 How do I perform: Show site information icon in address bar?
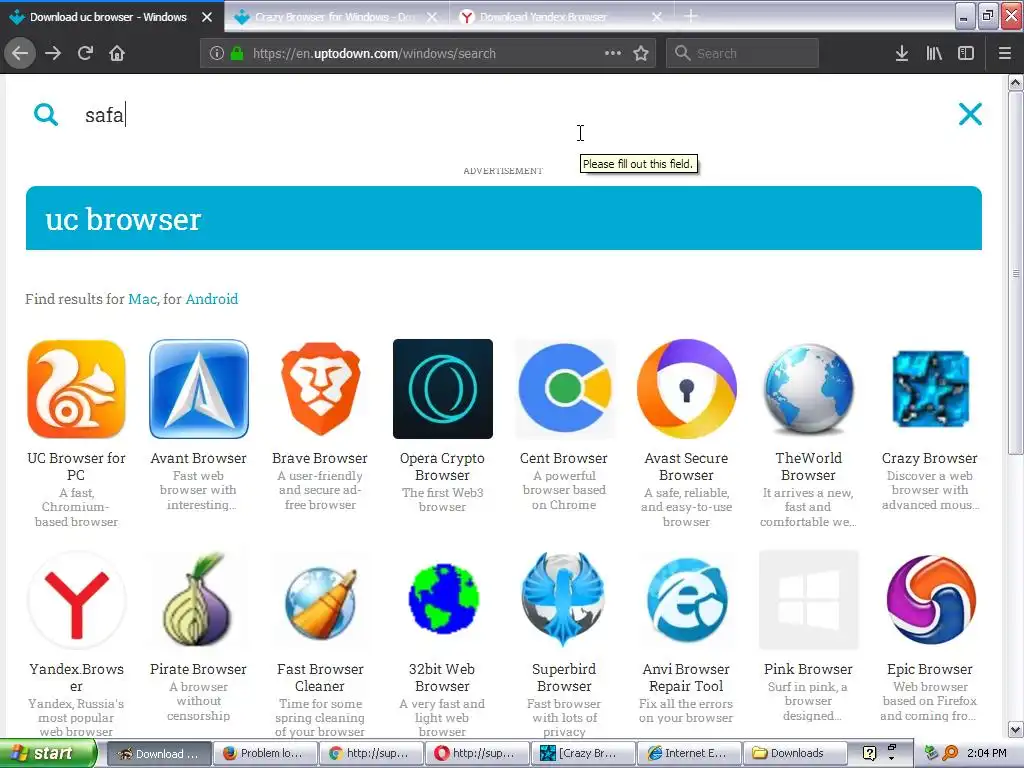tap(217, 53)
